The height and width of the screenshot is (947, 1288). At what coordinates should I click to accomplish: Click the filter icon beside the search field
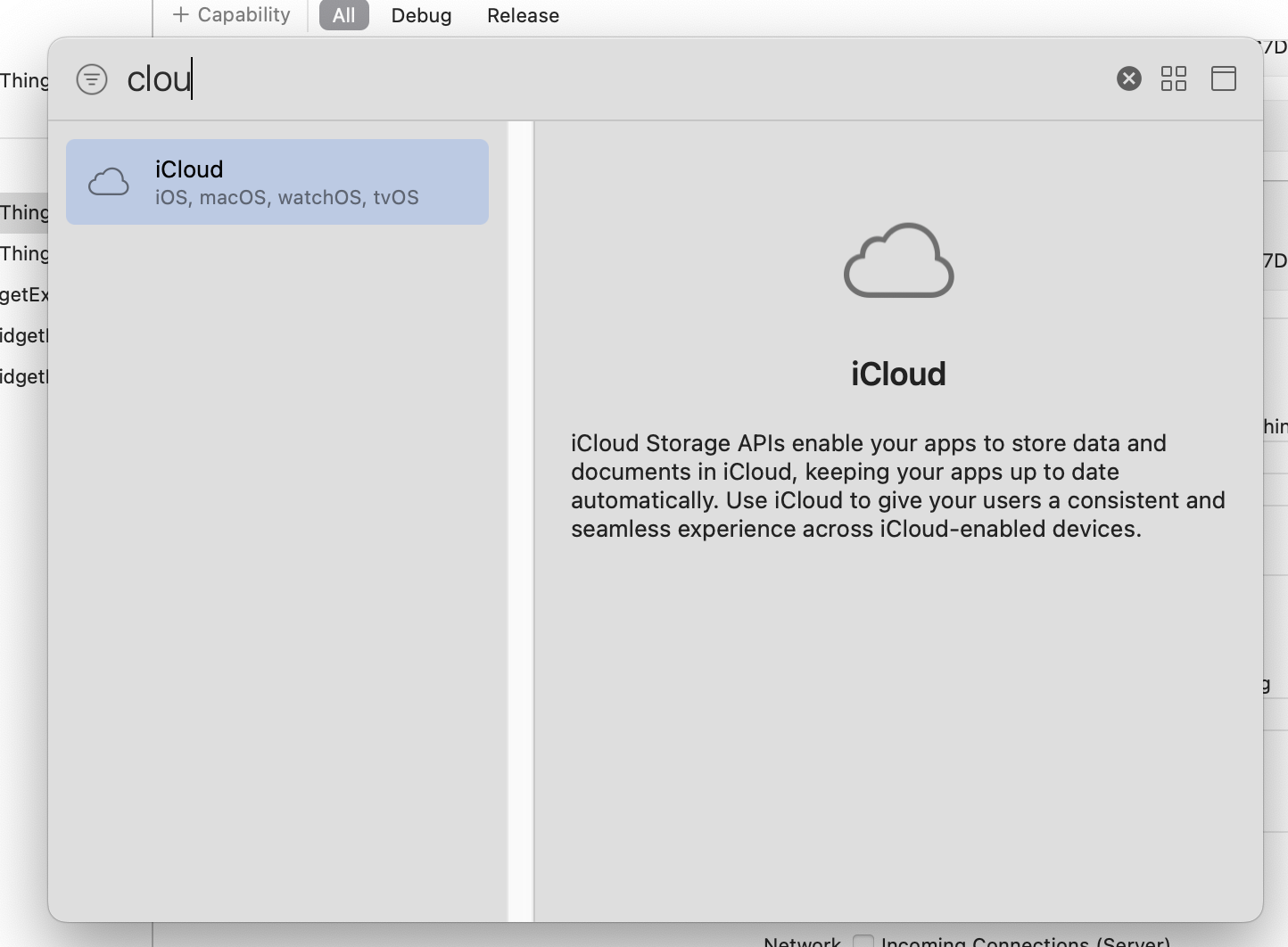[92, 79]
